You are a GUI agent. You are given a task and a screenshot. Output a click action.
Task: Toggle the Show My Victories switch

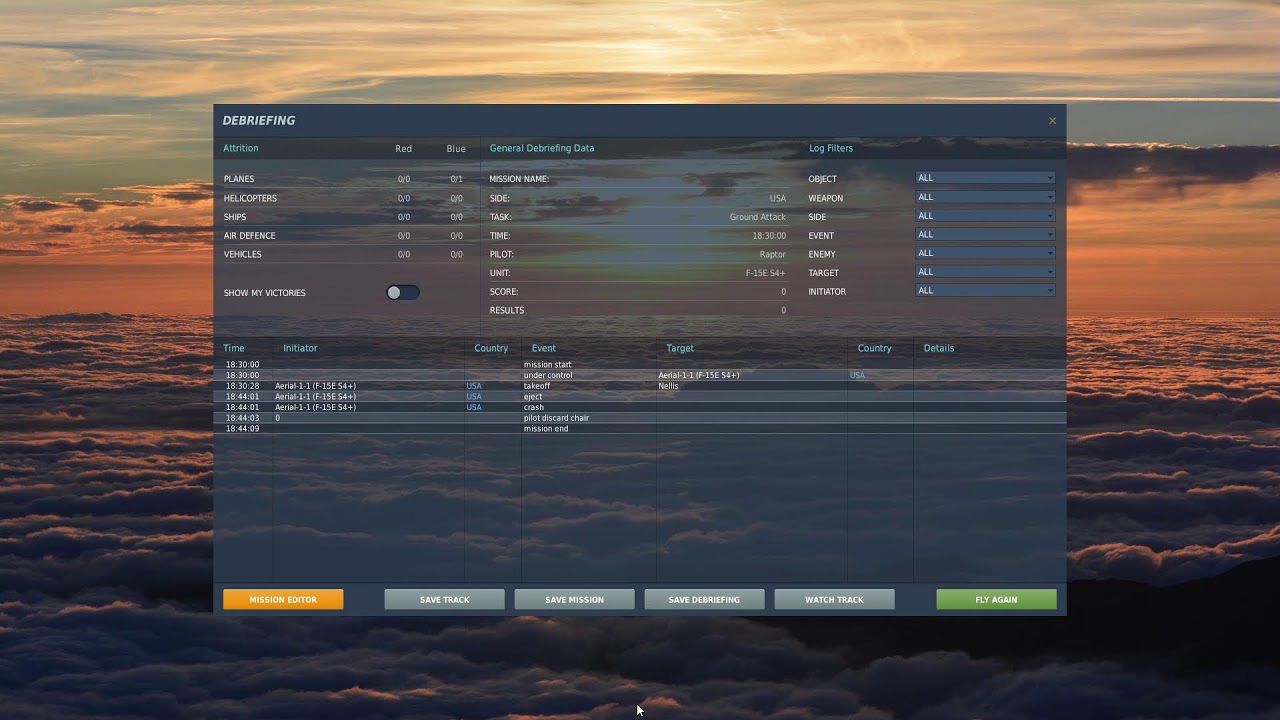pyautogui.click(x=403, y=293)
